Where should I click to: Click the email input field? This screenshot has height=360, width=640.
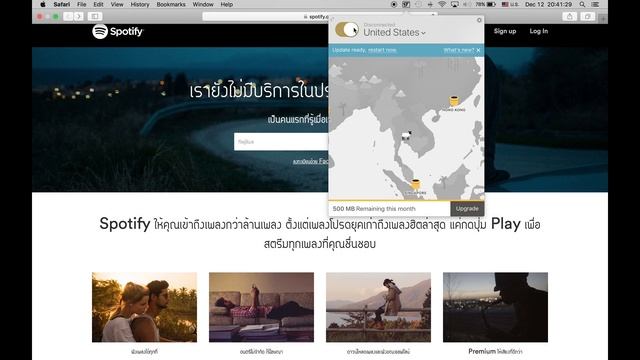coord(281,142)
